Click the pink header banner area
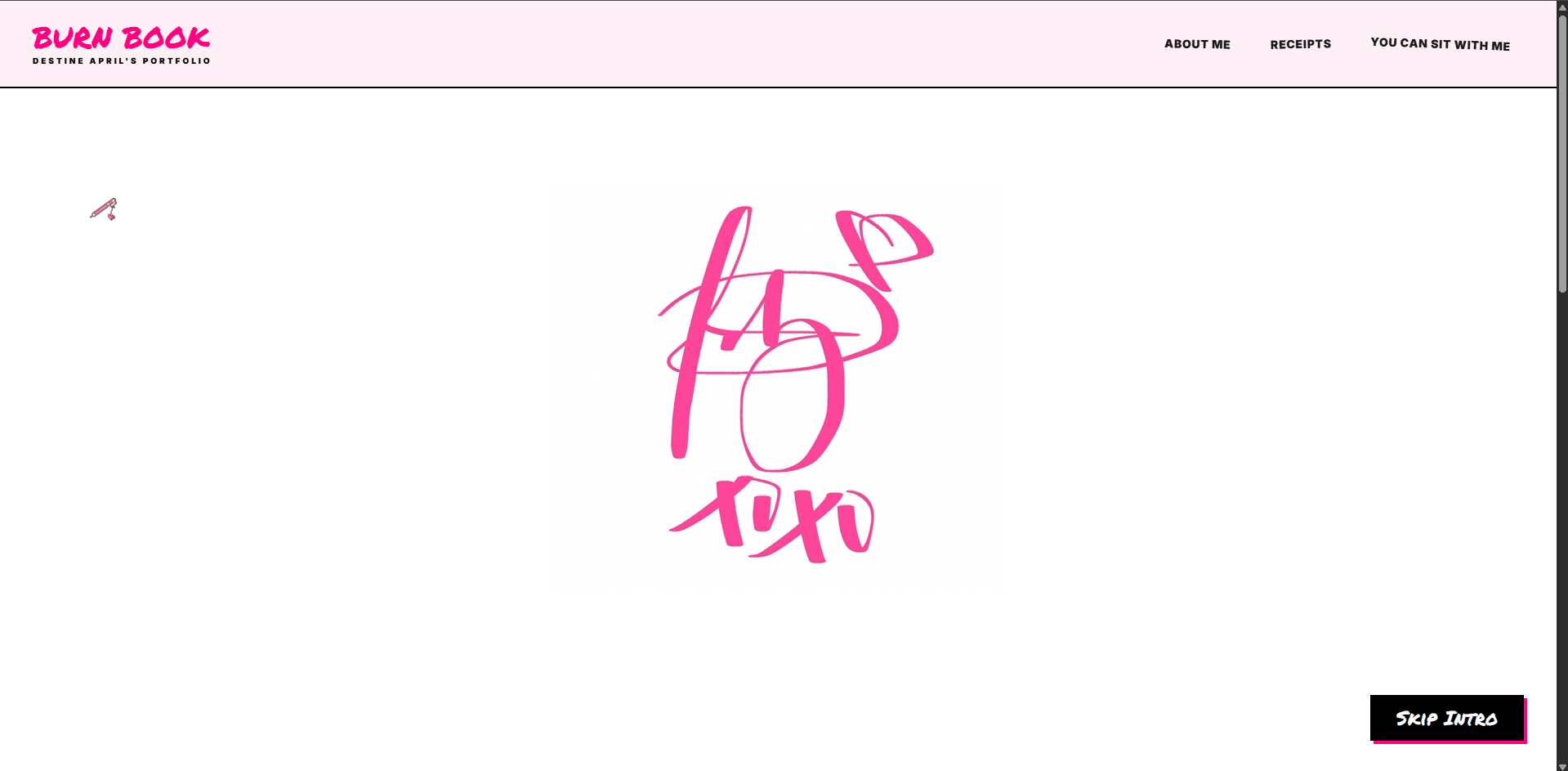Viewport: 1568px width, 771px height. tap(654, 43)
